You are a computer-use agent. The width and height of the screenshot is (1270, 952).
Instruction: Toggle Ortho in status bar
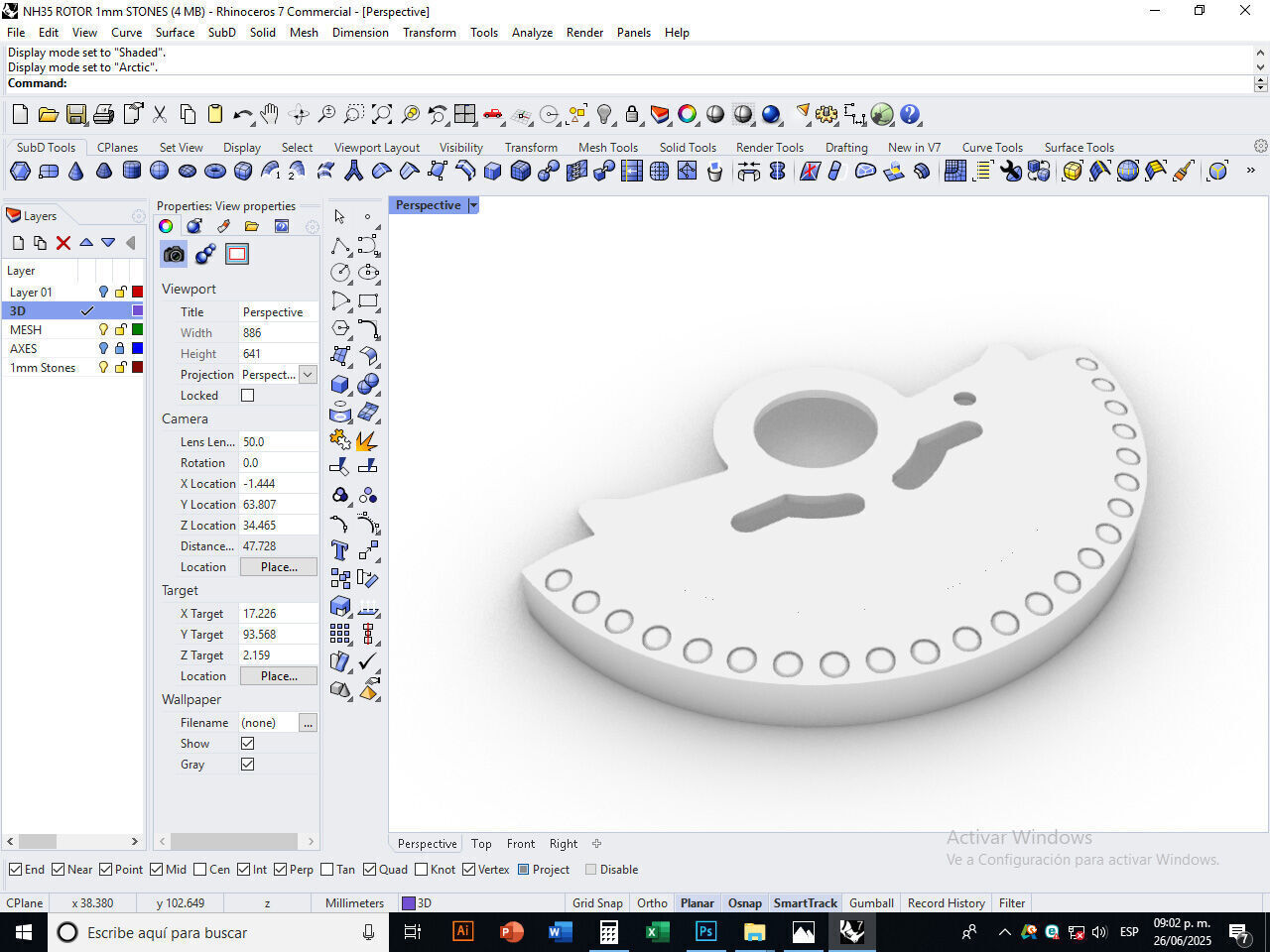pos(652,903)
